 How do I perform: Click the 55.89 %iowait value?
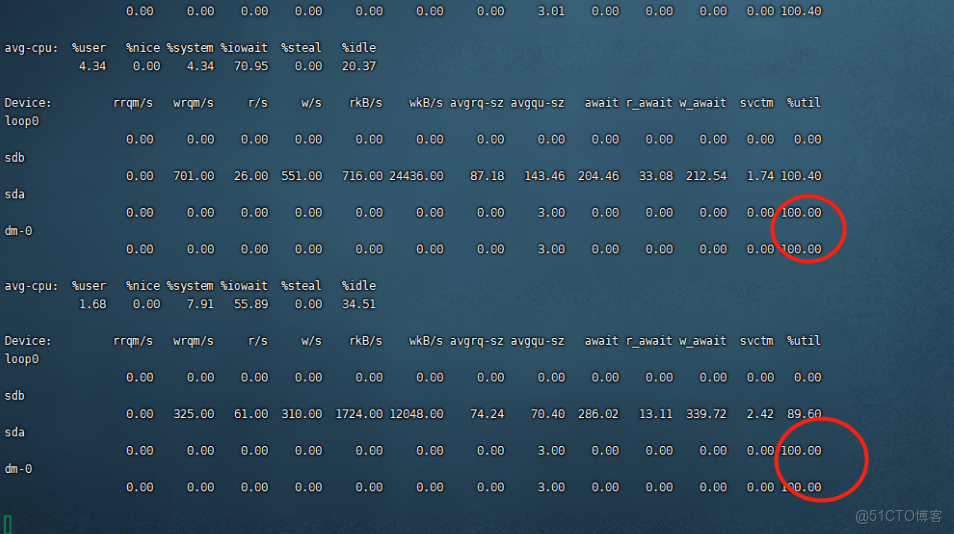pyautogui.click(x=251, y=304)
